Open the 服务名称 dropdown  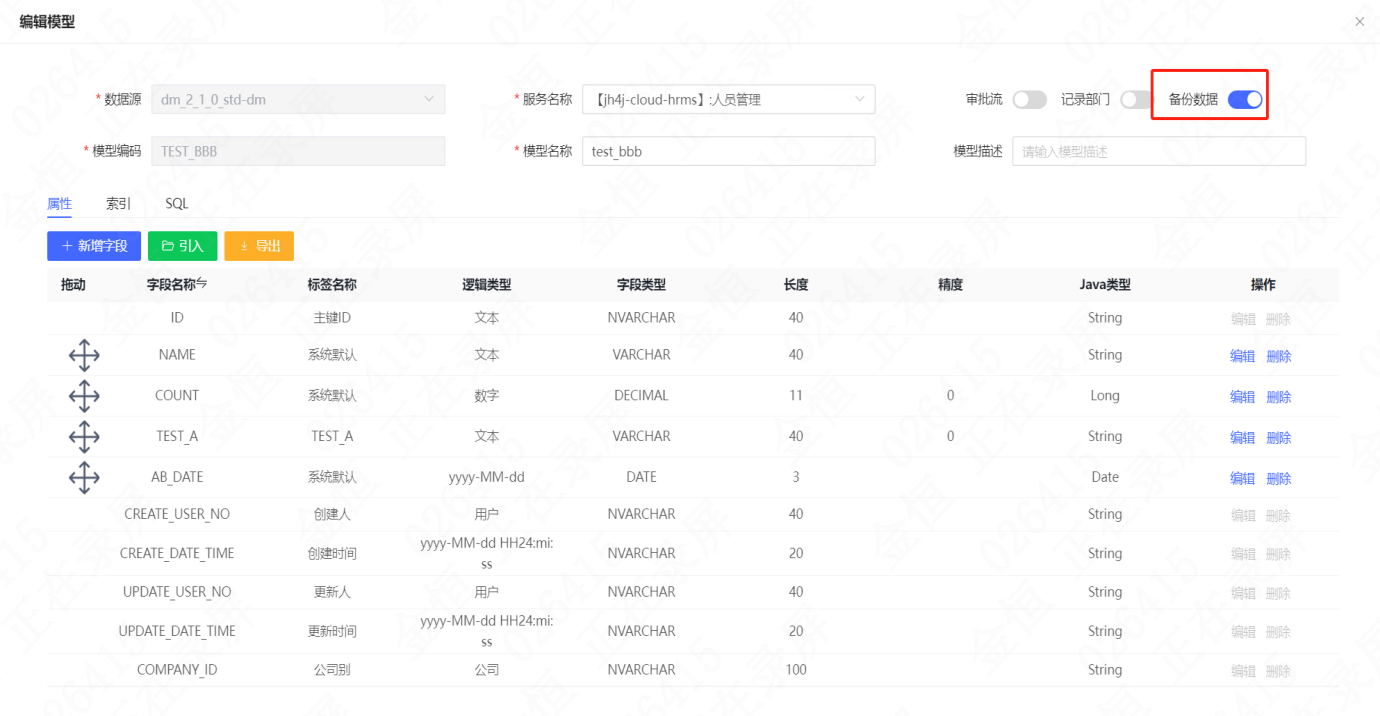(x=728, y=99)
